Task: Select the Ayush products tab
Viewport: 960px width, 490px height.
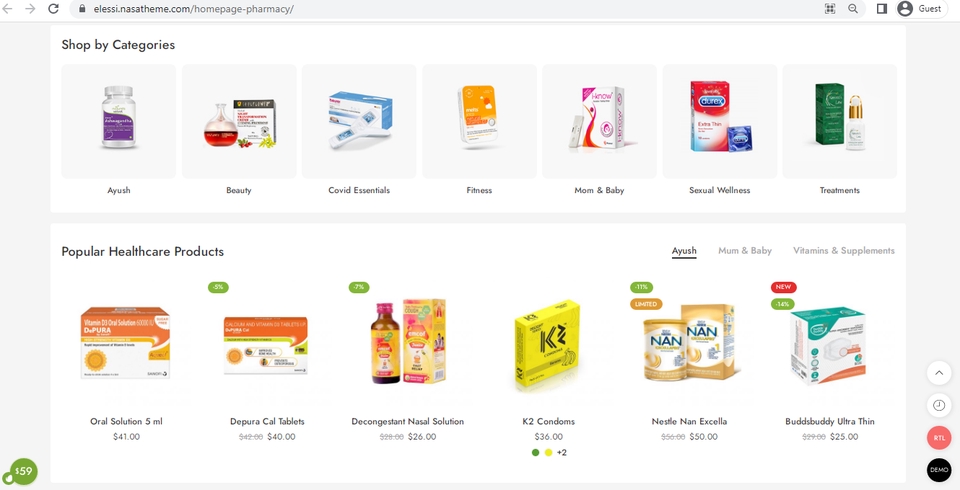Action: point(684,251)
